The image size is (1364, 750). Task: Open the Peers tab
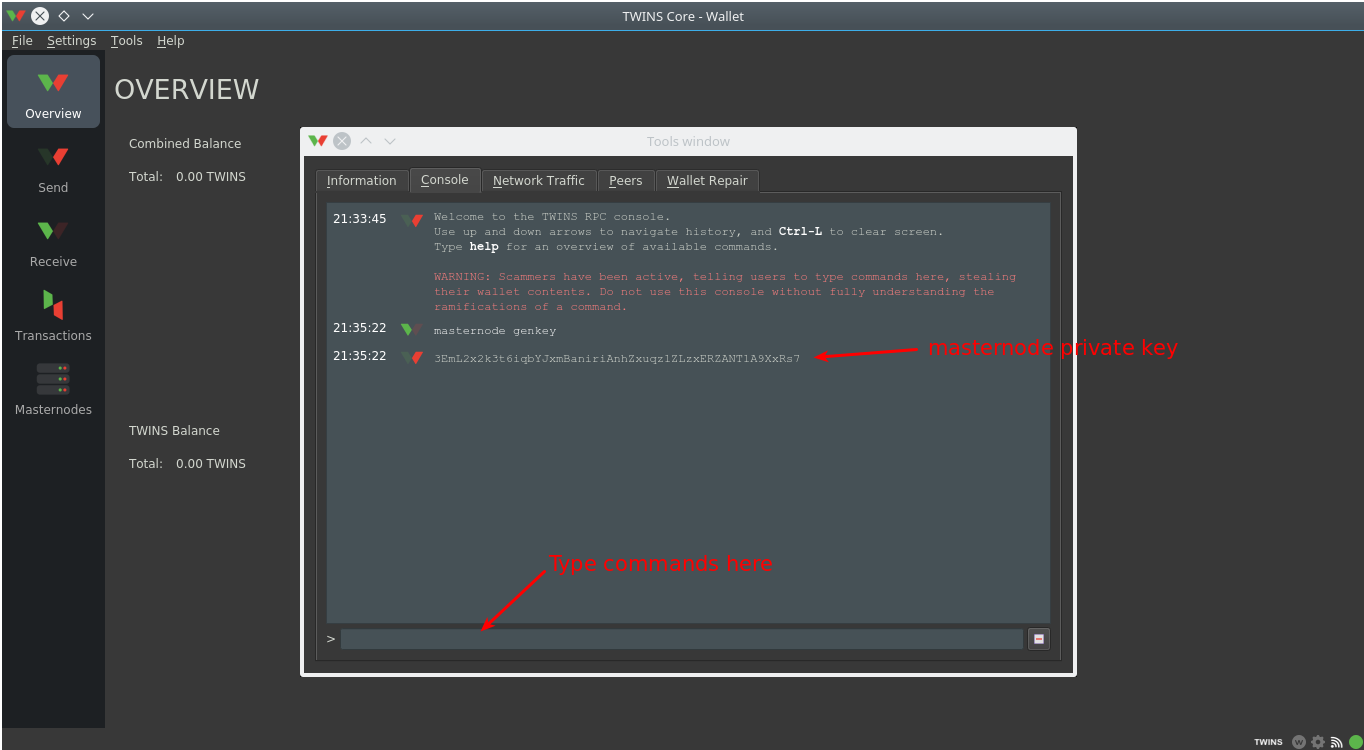[625, 181]
